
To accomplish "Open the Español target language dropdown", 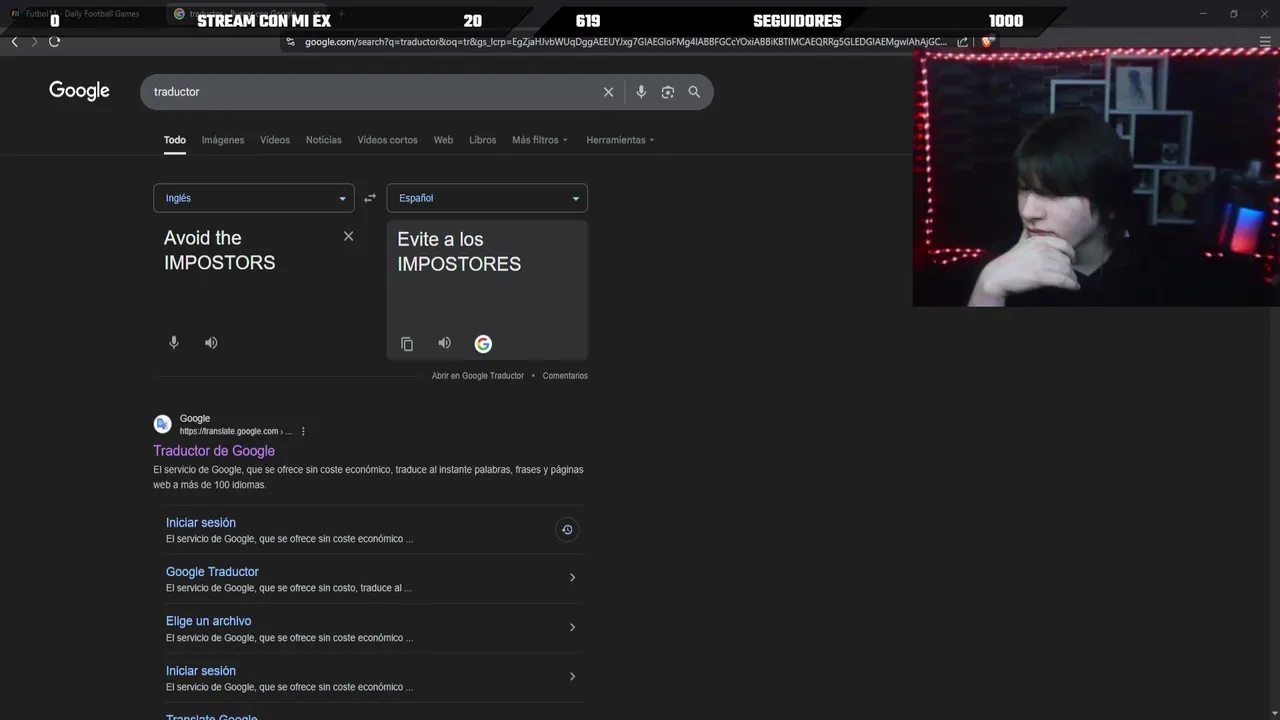I will (487, 198).
